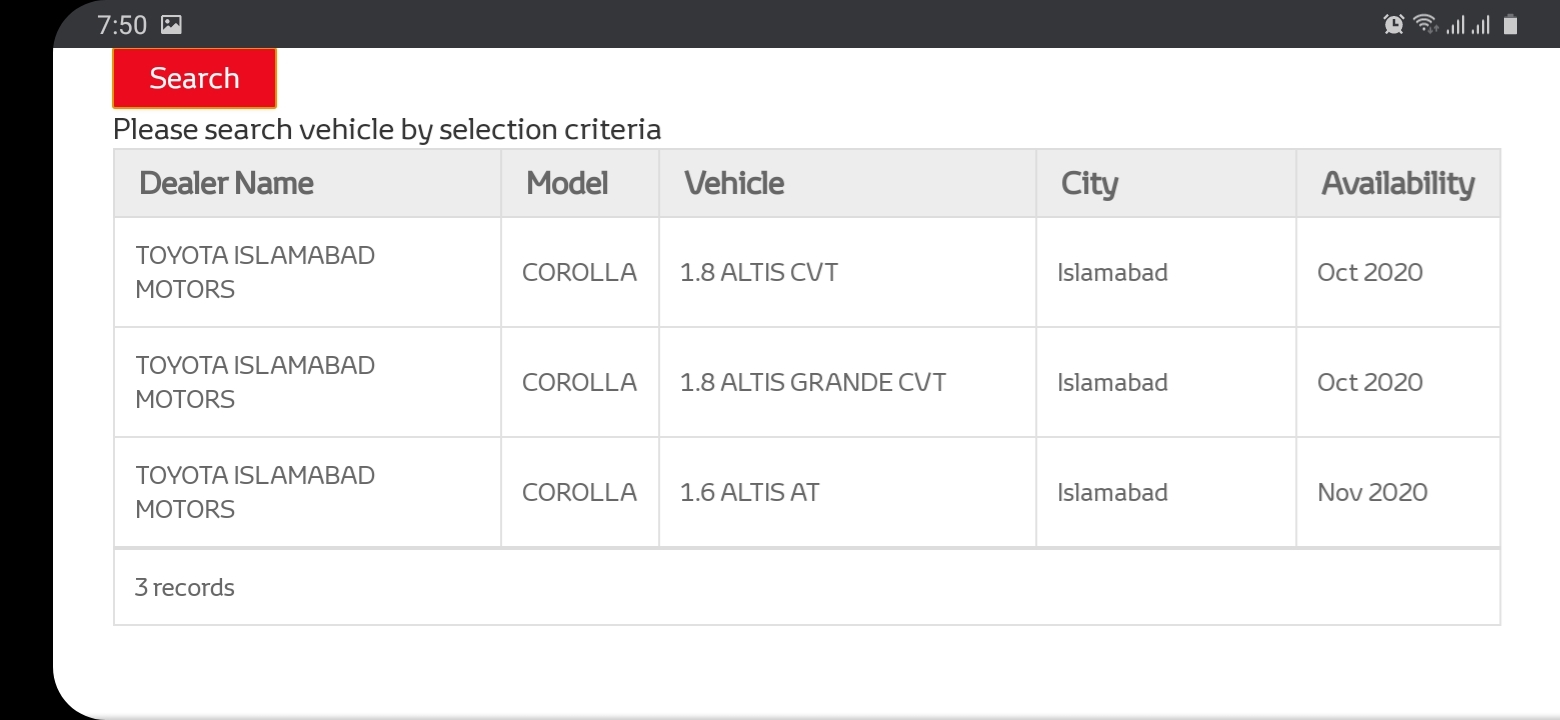1560x720 pixels.
Task: Click the Vehicle column header
Action: pyautogui.click(x=734, y=183)
